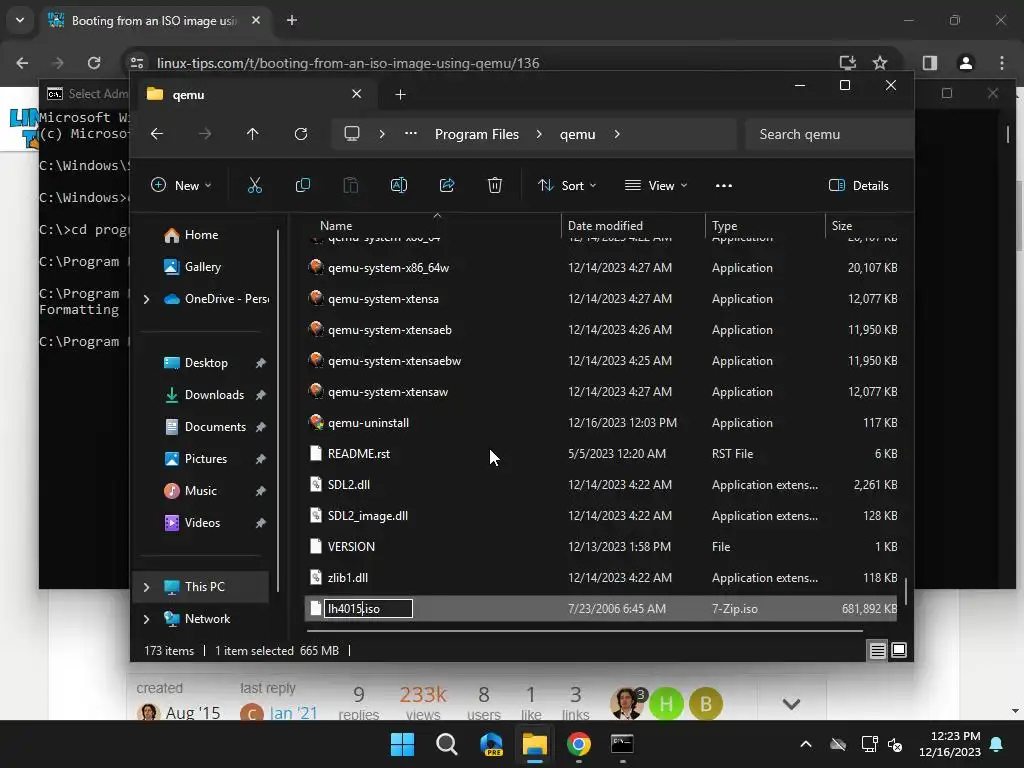Click the Share icon in Explorer toolbar
Image resolution: width=1024 pixels, height=768 pixels.
tap(447, 185)
